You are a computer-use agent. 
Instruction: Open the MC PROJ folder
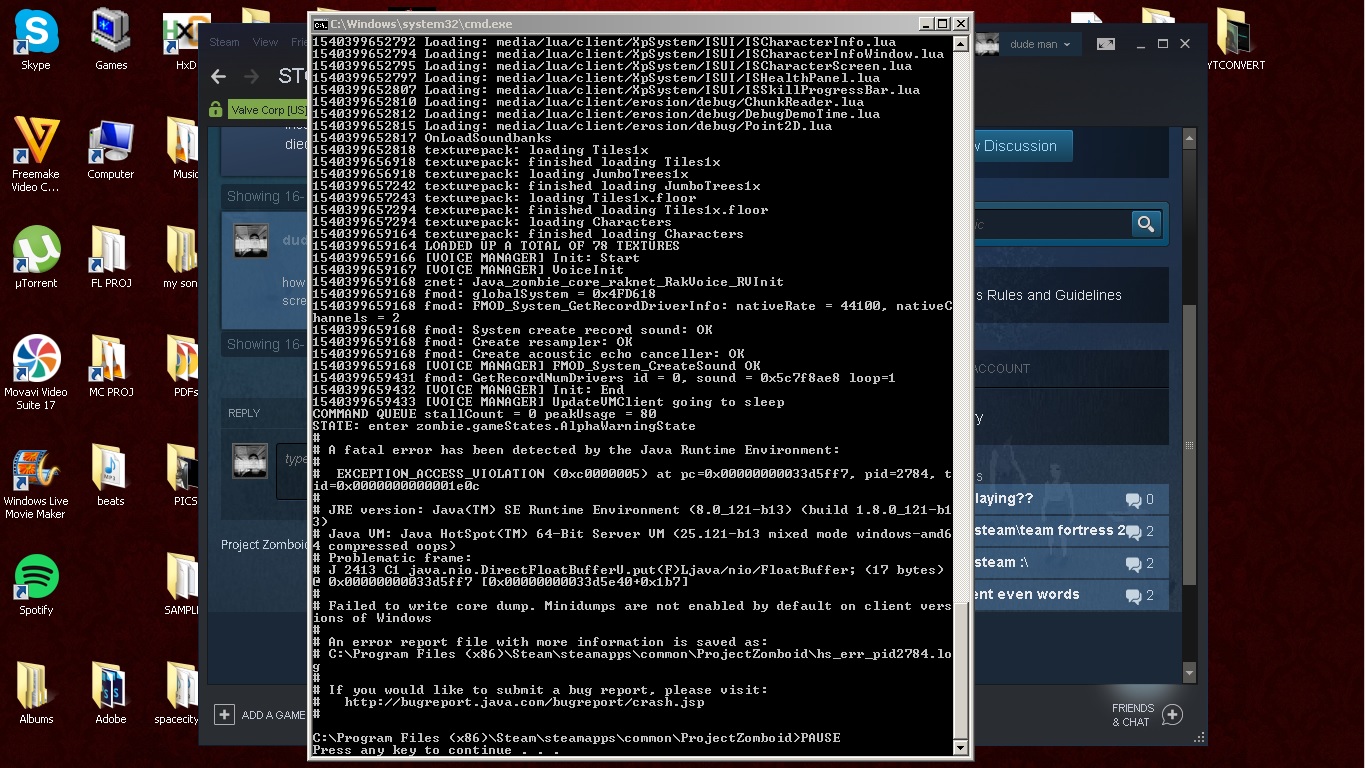[x=111, y=367]
